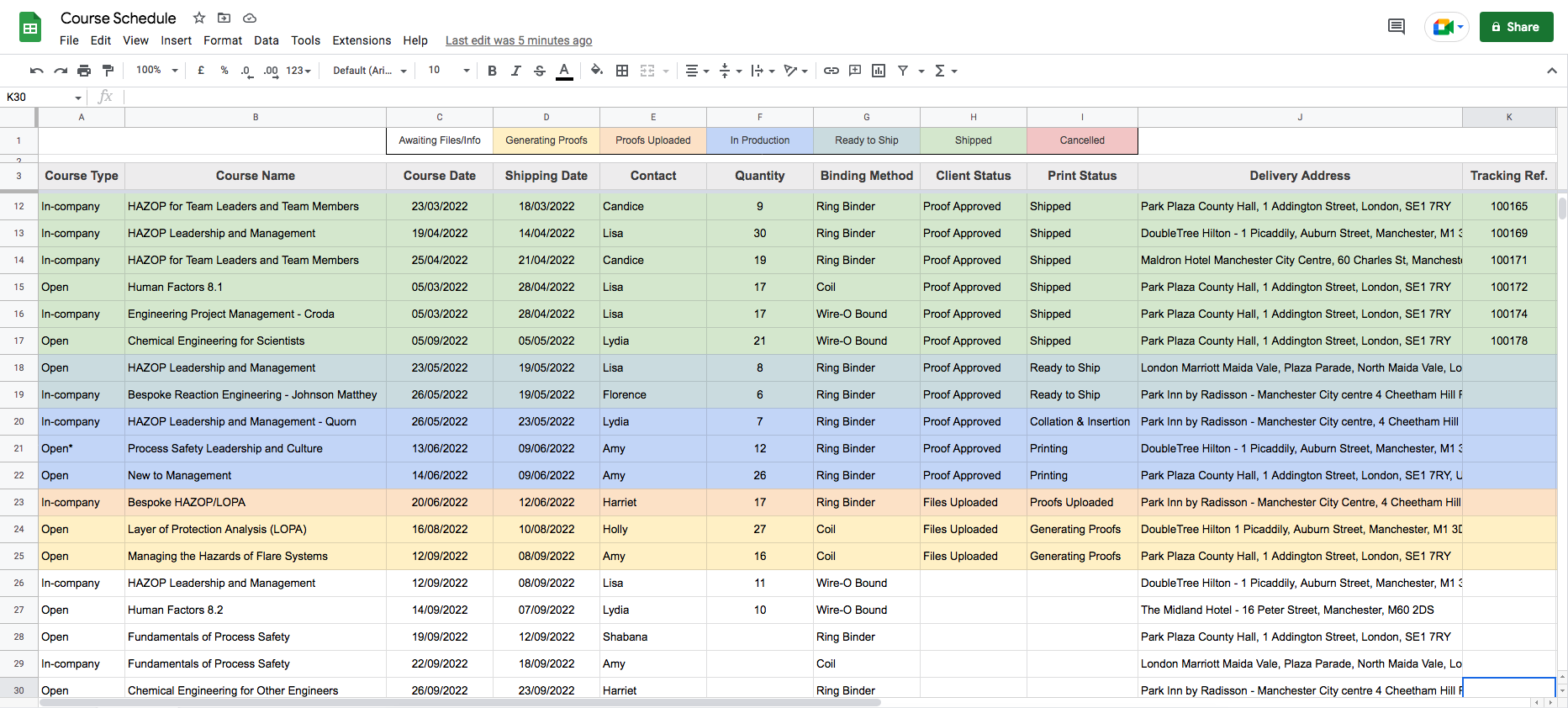Click the Share button
The height and width of the screenshot is (708, 1568).
click(1517, 27)
